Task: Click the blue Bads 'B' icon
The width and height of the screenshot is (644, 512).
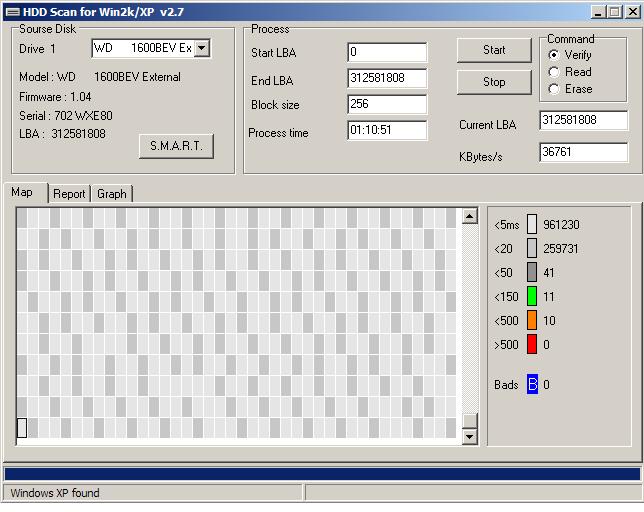Action: pos(532,384)
